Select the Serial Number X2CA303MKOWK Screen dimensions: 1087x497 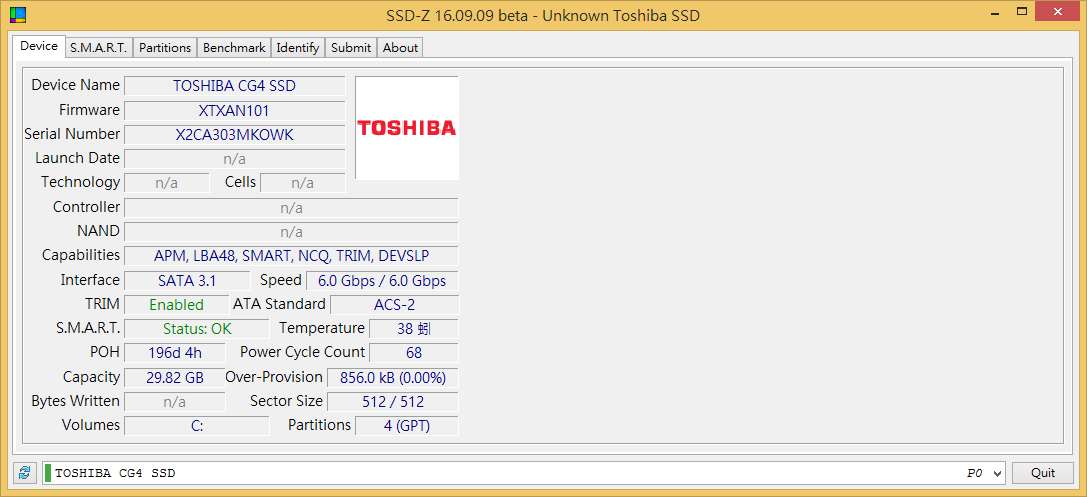(234, 135)
